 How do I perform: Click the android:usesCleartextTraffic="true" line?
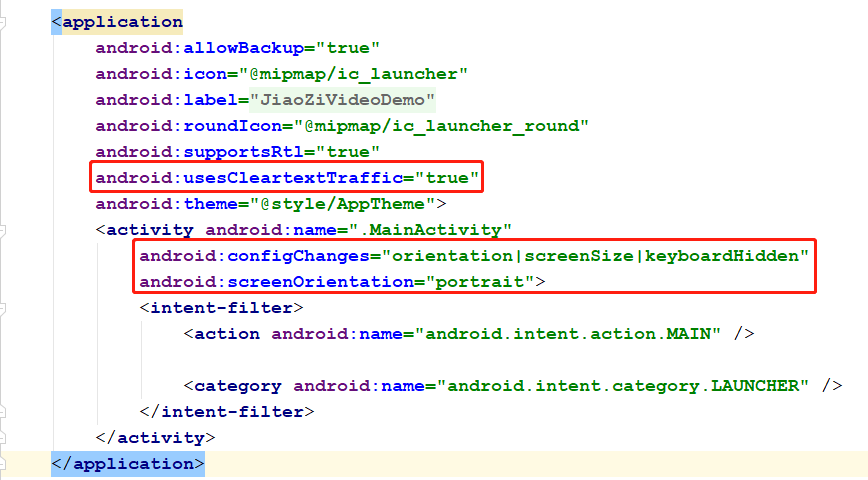coord(287,178)
